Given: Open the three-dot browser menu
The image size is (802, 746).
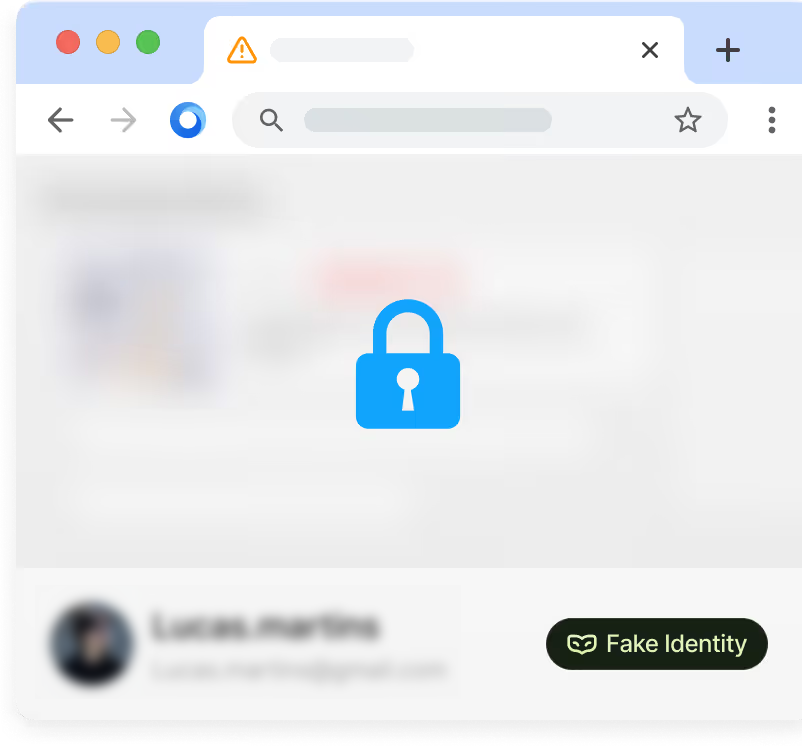Looking at the screenshot, I should [772, 120].
